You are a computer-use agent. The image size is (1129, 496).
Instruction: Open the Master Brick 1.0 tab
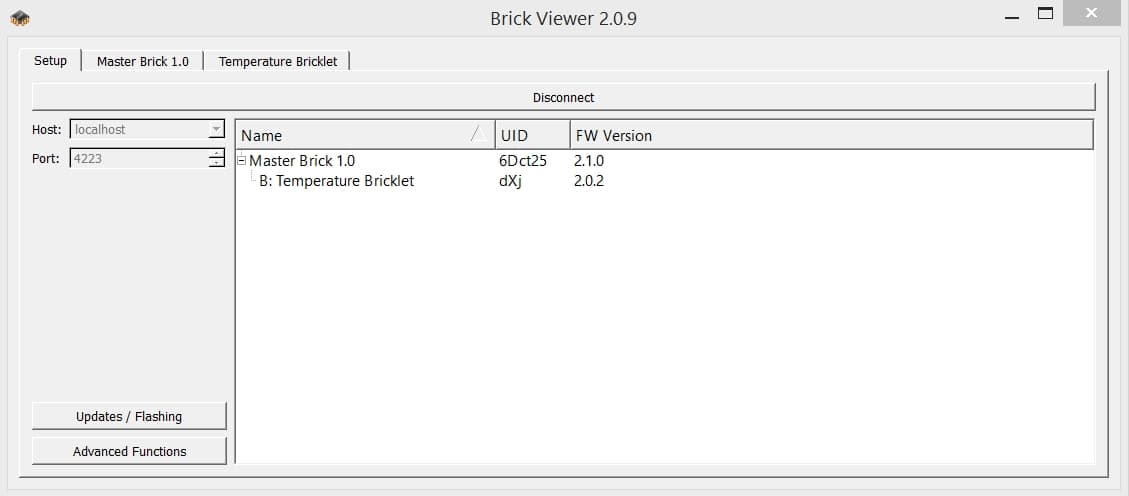click(x=142, y=61)
